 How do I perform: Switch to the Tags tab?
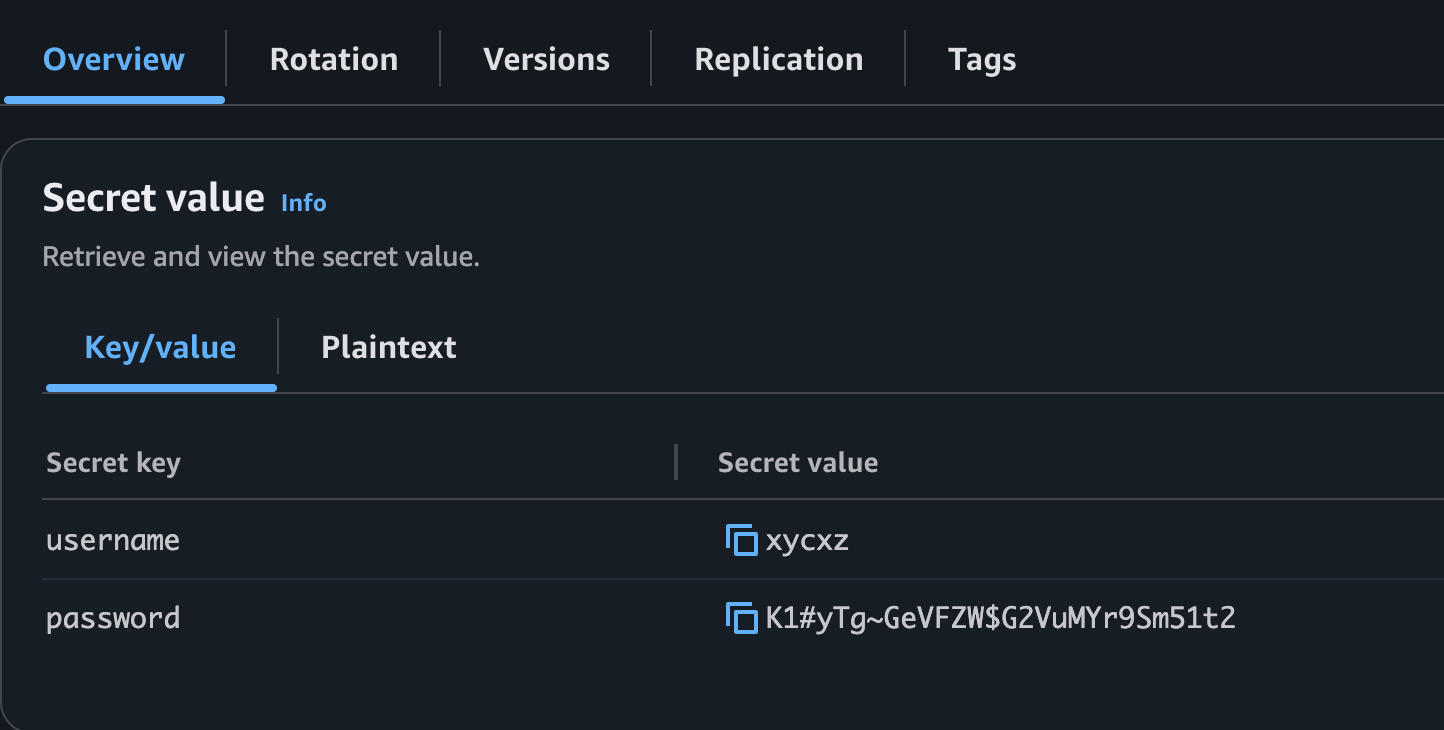[x=981, y=58]
